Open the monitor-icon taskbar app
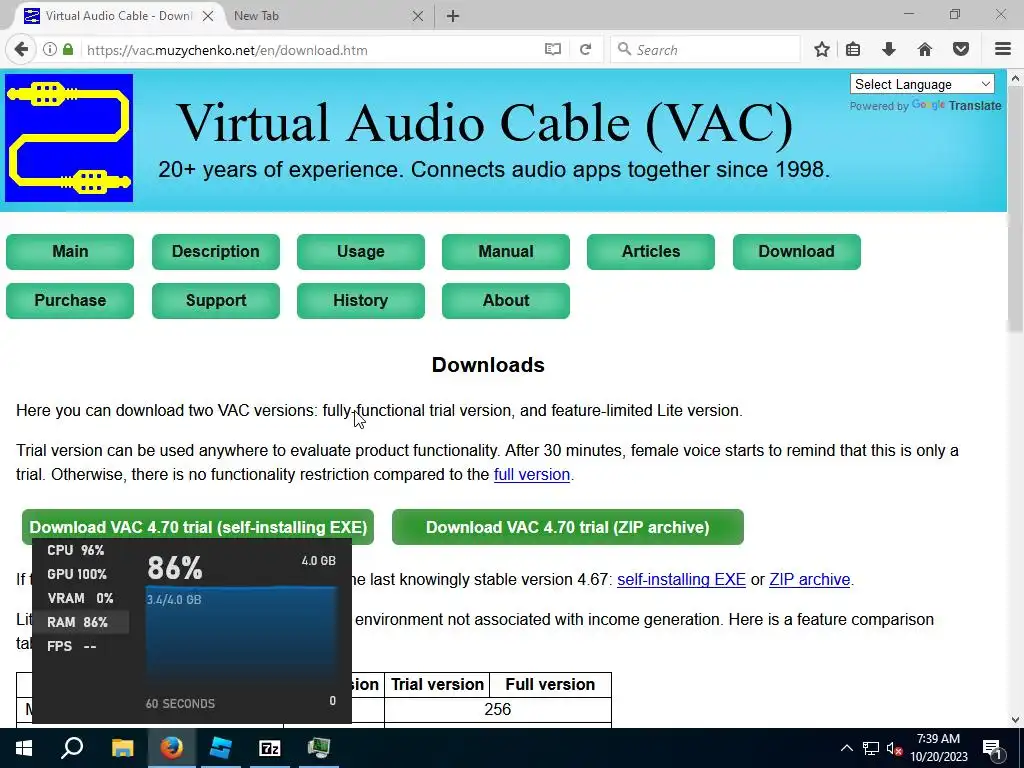1024x768 pixels. pos(319,748)
